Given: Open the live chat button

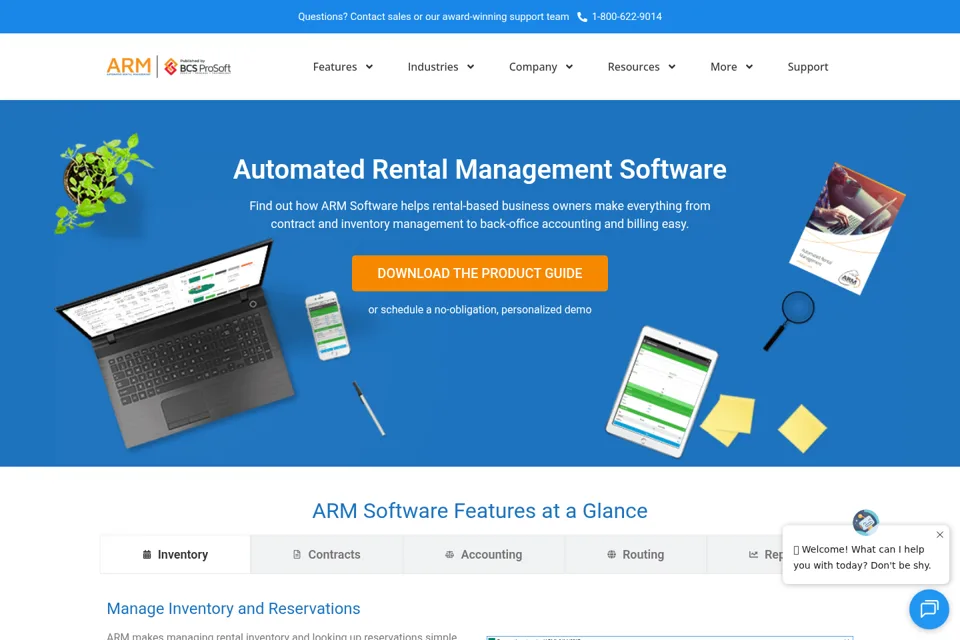Looking at the screenshot, I should (929, 609).
